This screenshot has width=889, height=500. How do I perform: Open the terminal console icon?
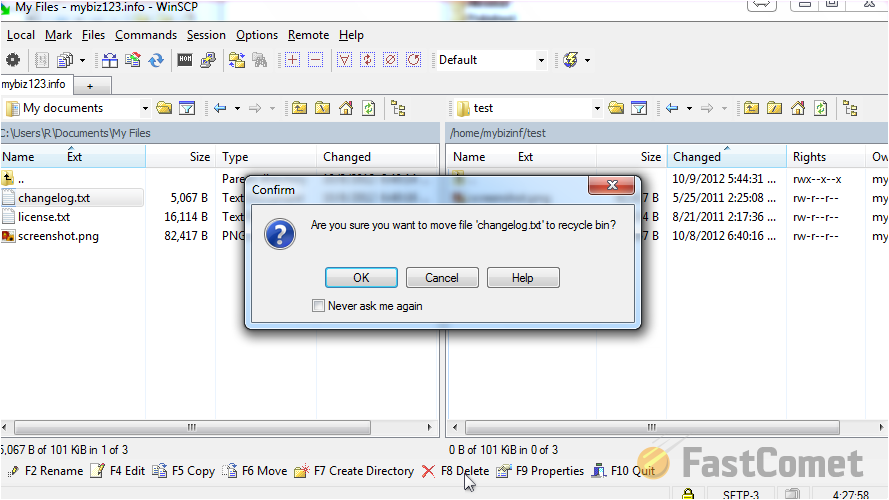185,60
